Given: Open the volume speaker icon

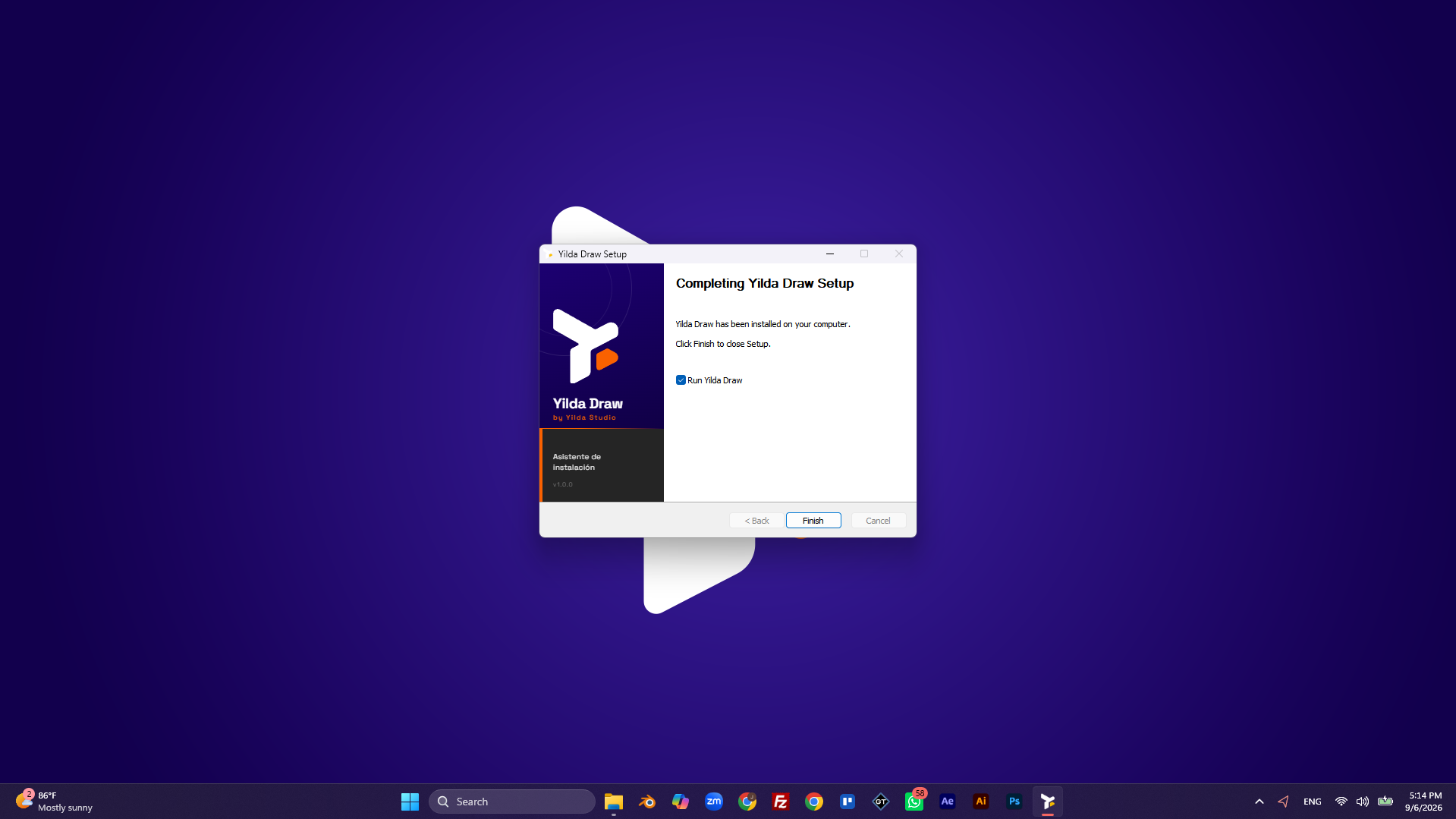Looking at the screenshot, I should pyautogui.click(x=1362, y=802).
